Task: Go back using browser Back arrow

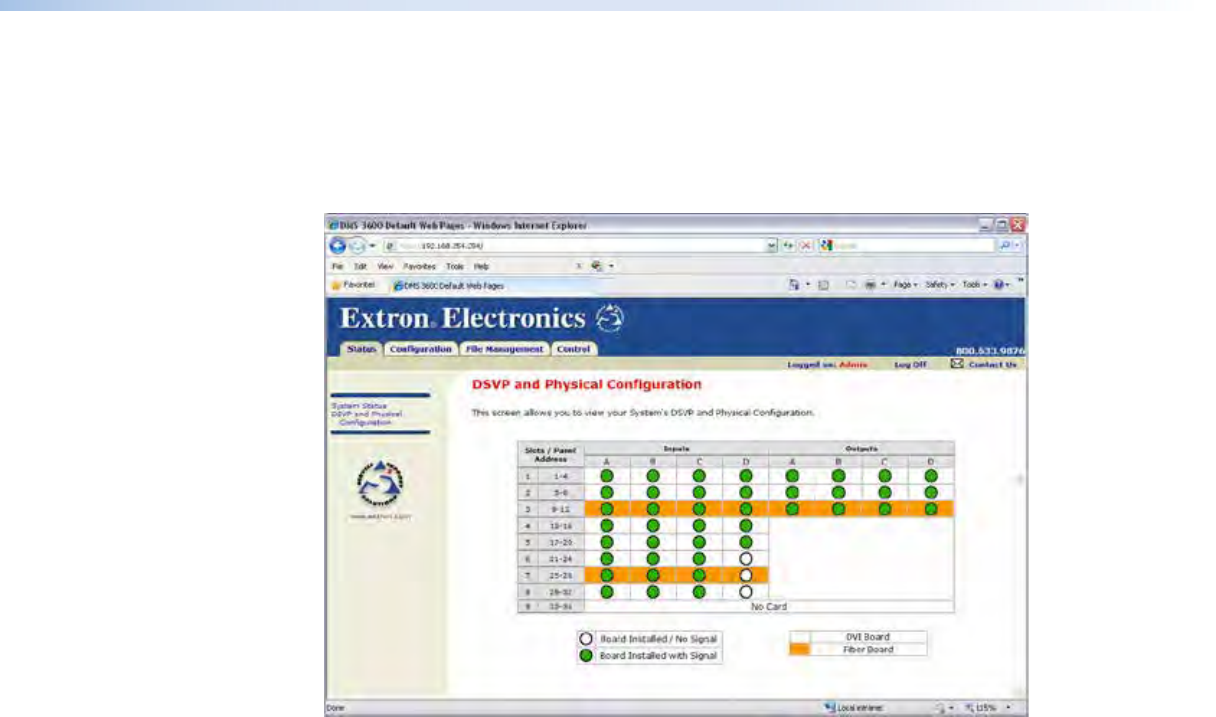Action: point(338,245)
